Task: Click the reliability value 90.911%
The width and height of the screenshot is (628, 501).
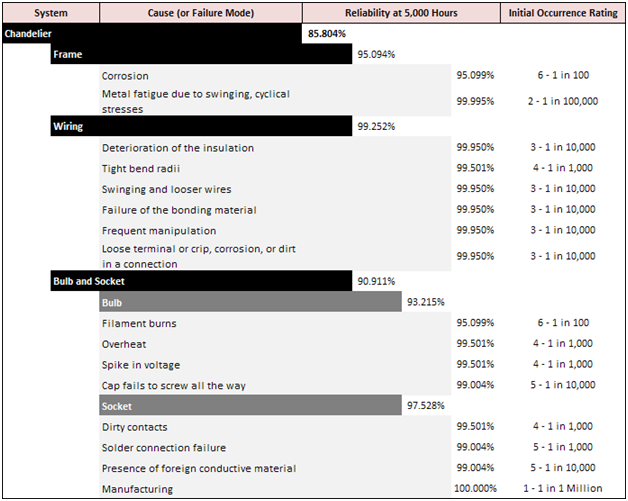Action: 376,282
